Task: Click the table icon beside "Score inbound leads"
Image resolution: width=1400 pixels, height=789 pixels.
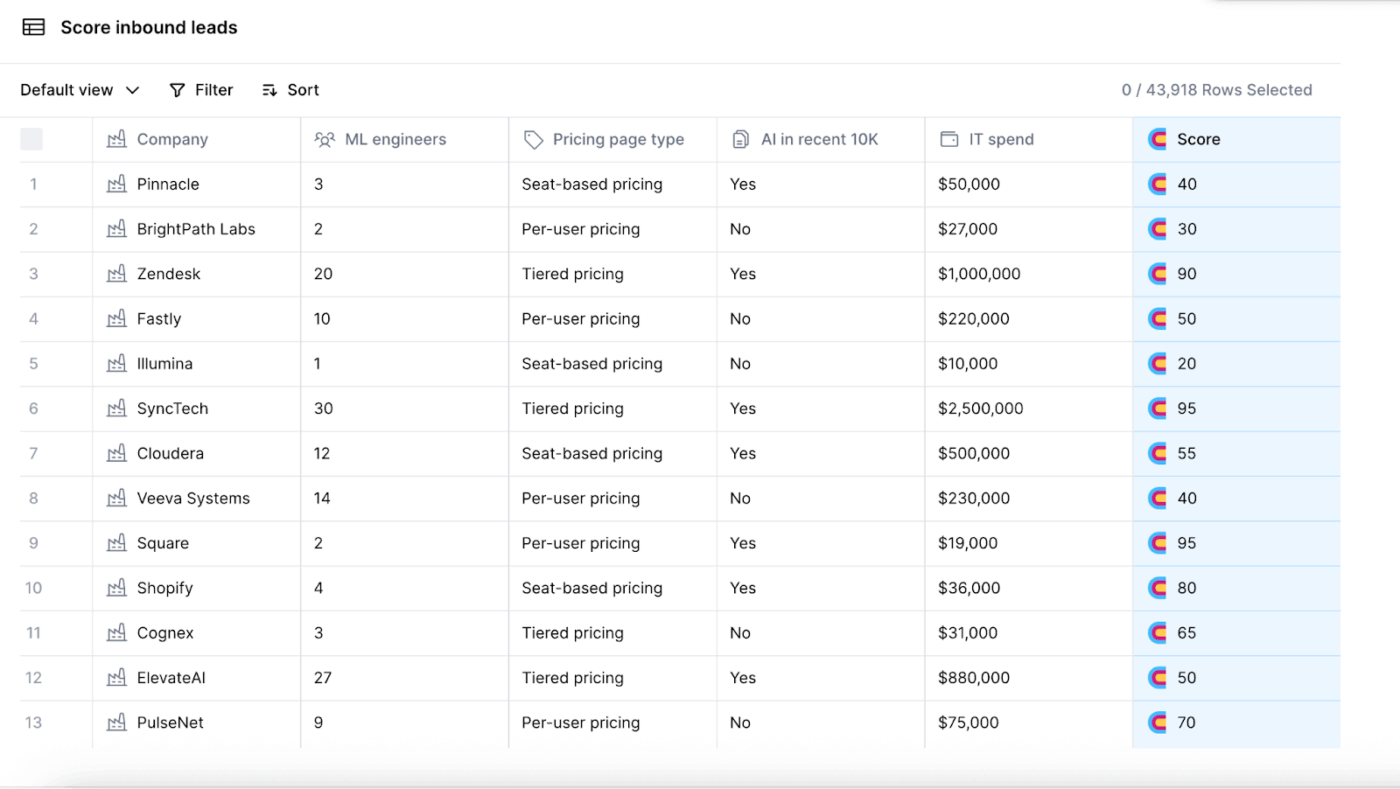Action: click(33, 27)
